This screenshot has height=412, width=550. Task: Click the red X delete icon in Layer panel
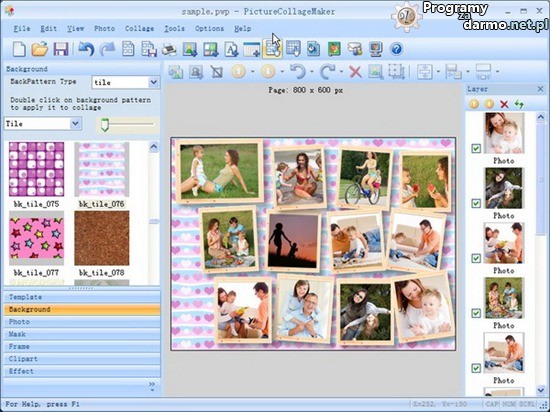click(504, 104)
